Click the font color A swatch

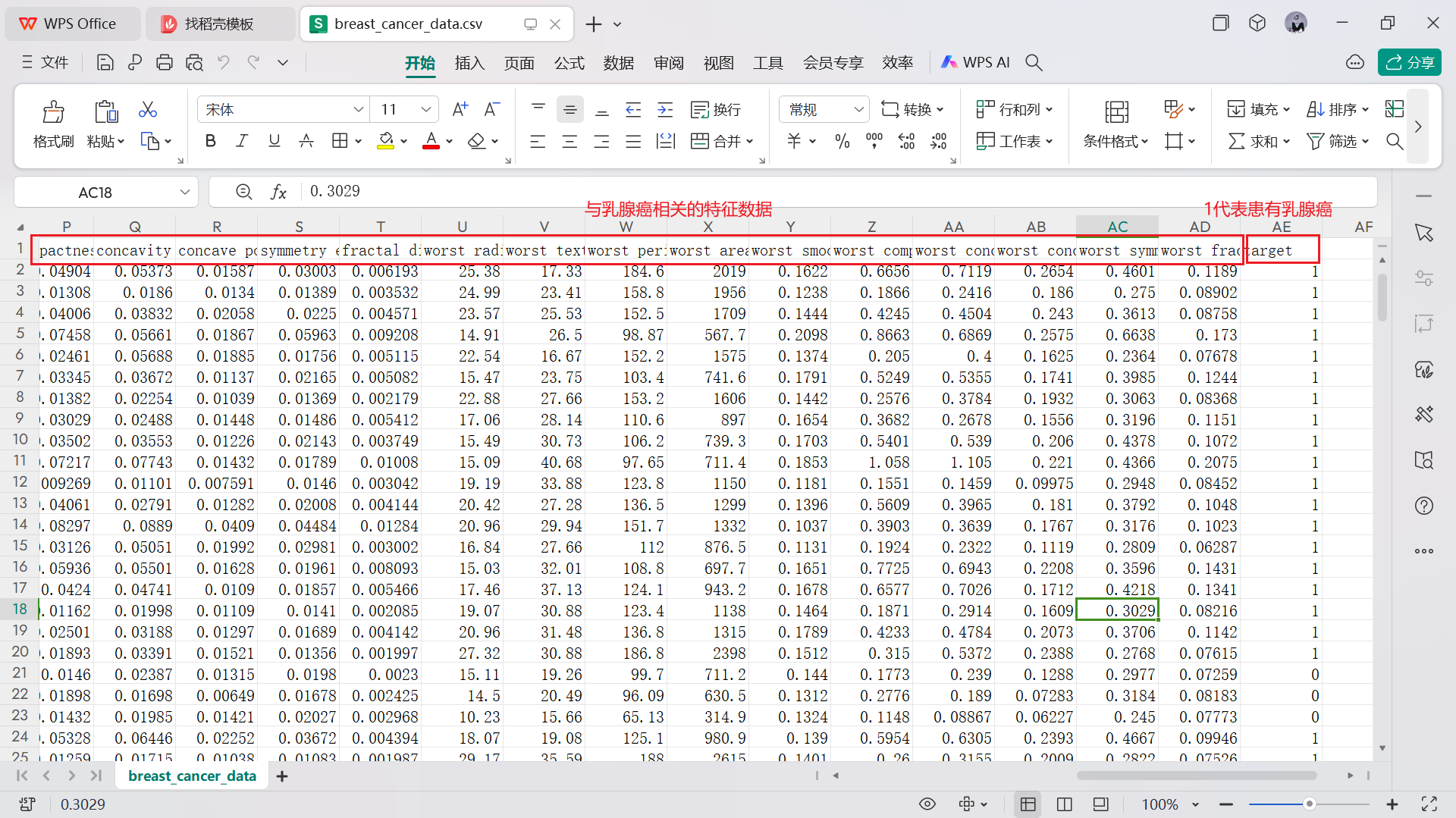(431, 141)
